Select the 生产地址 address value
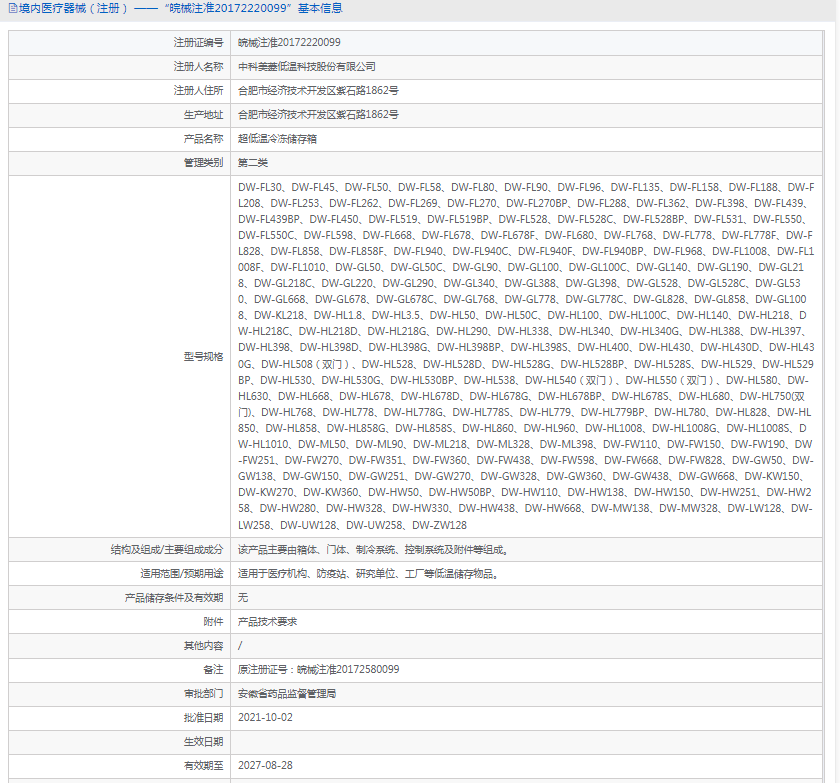This screenshot has width=840, height=783. tap(318, 115)
